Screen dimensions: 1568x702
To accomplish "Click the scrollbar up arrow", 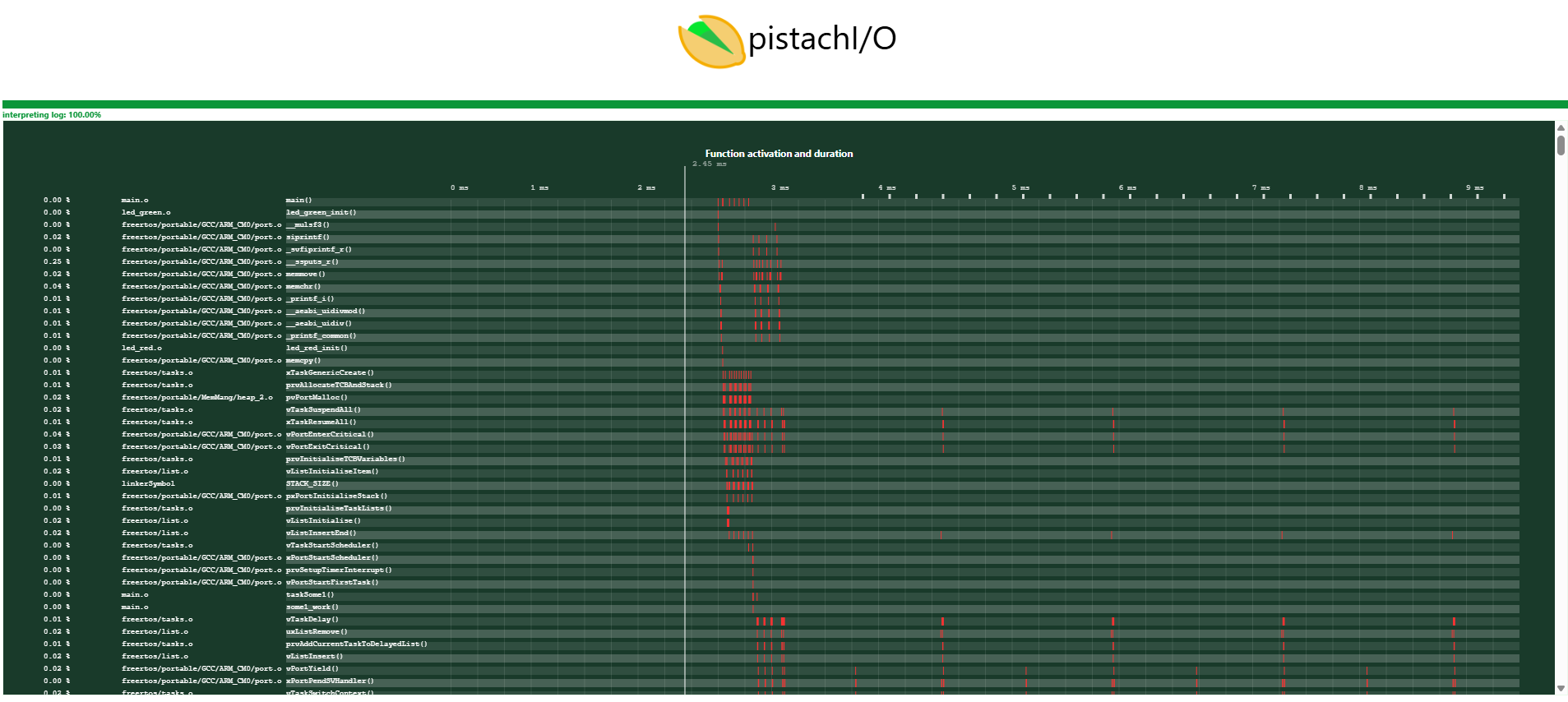I will coord(1561,128).
